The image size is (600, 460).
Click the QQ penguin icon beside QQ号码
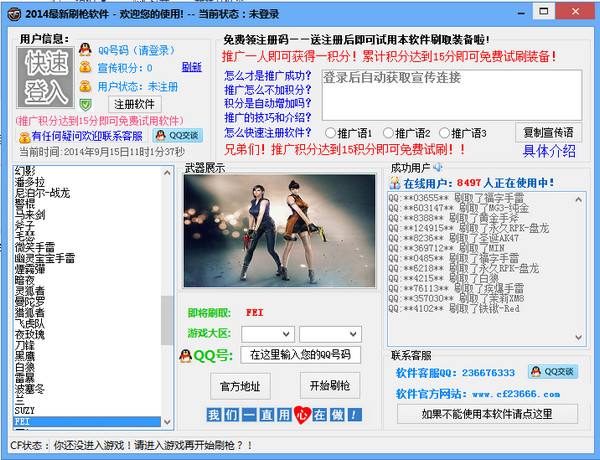(x=85, y=50)
